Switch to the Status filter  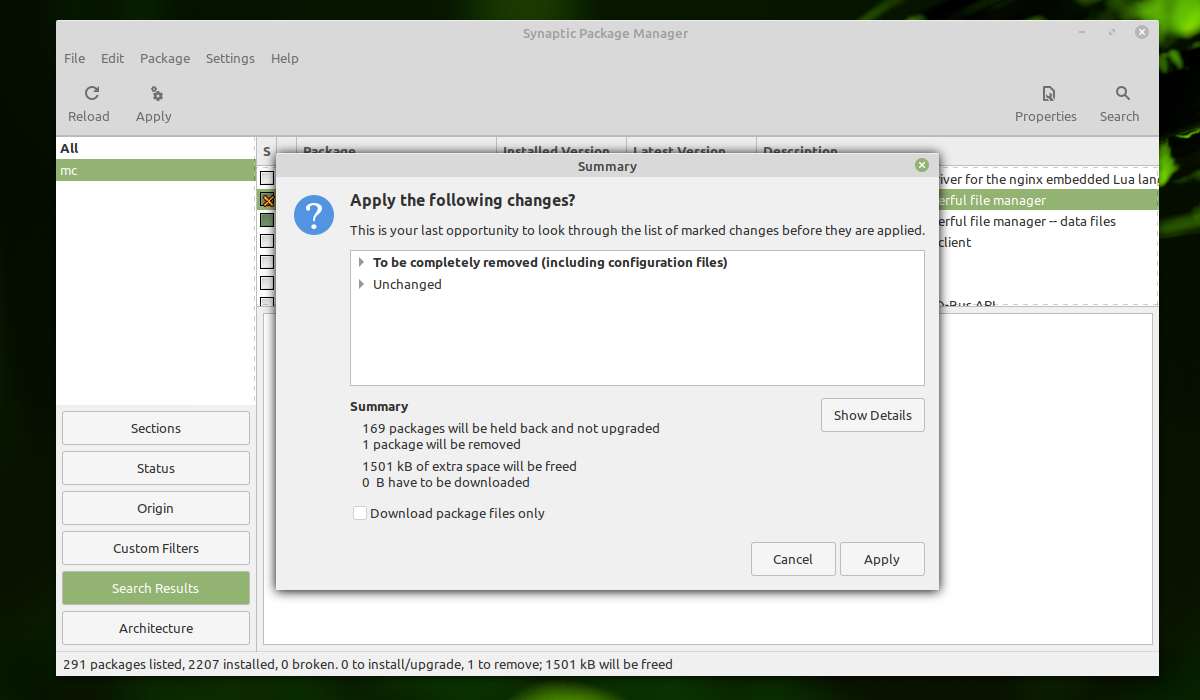[156, 468]
